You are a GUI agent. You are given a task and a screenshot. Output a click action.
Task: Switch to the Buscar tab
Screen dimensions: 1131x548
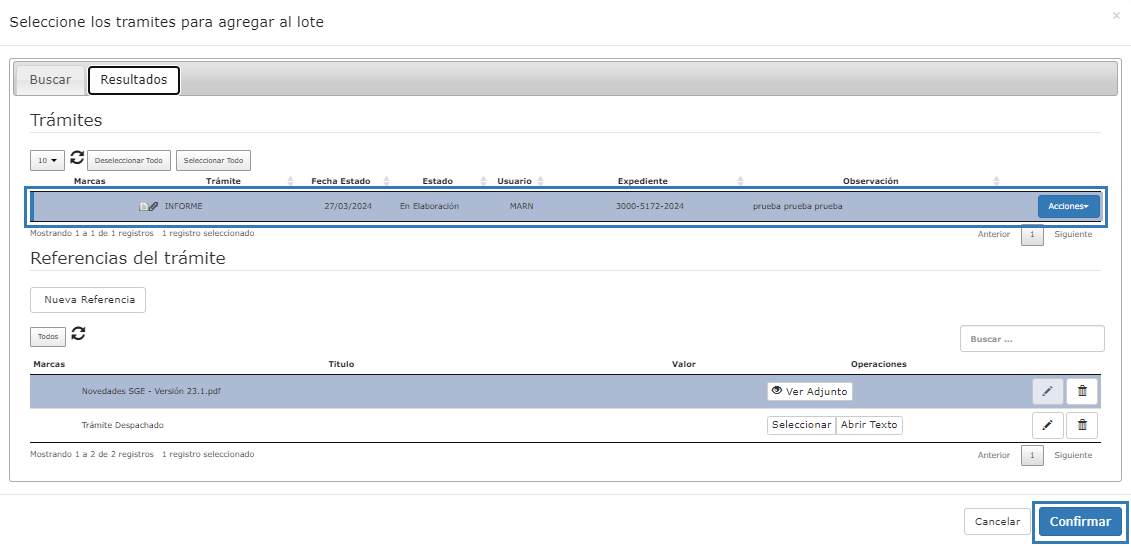click(x=50, y=80)
